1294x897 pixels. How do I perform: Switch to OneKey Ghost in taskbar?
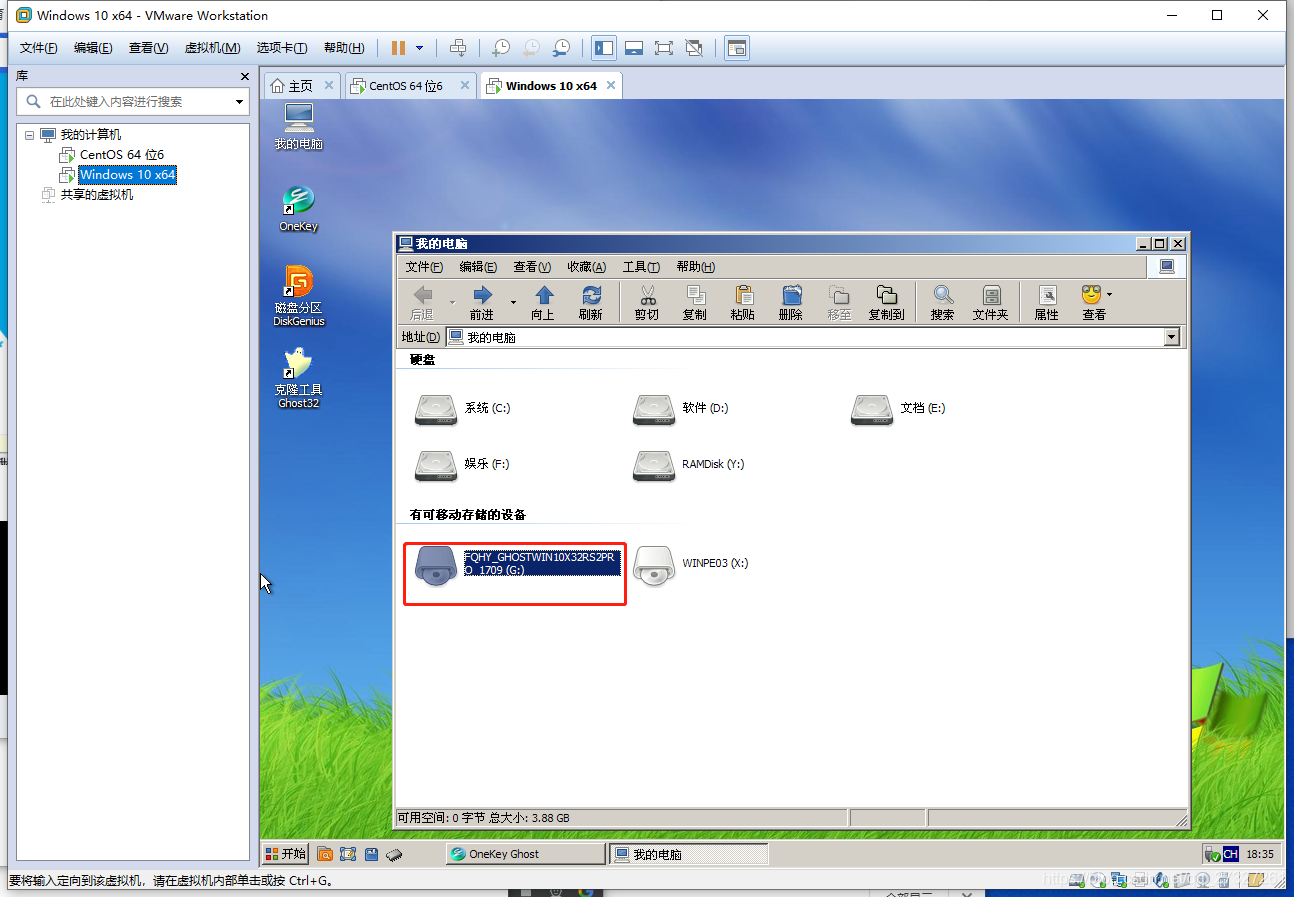point(525,854)
